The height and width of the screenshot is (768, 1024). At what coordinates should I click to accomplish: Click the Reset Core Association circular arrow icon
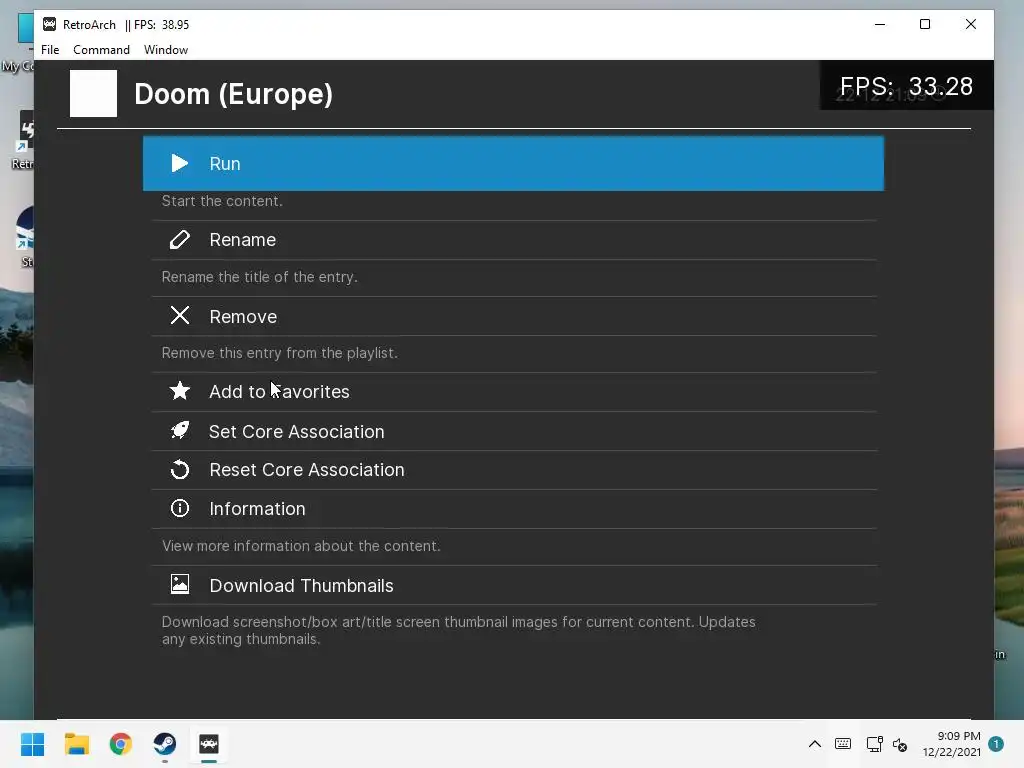(x=180, y=470)
